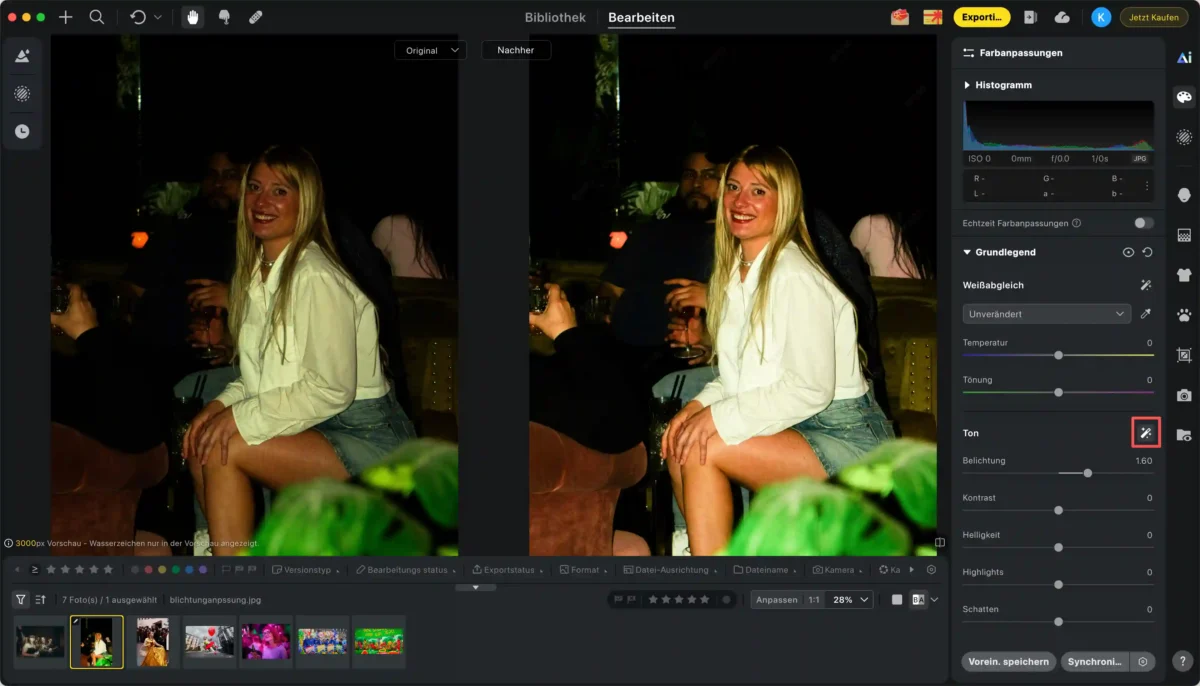
Task: Open the Unverändert white balance dropdown
Action: (x=1046, y=314)
